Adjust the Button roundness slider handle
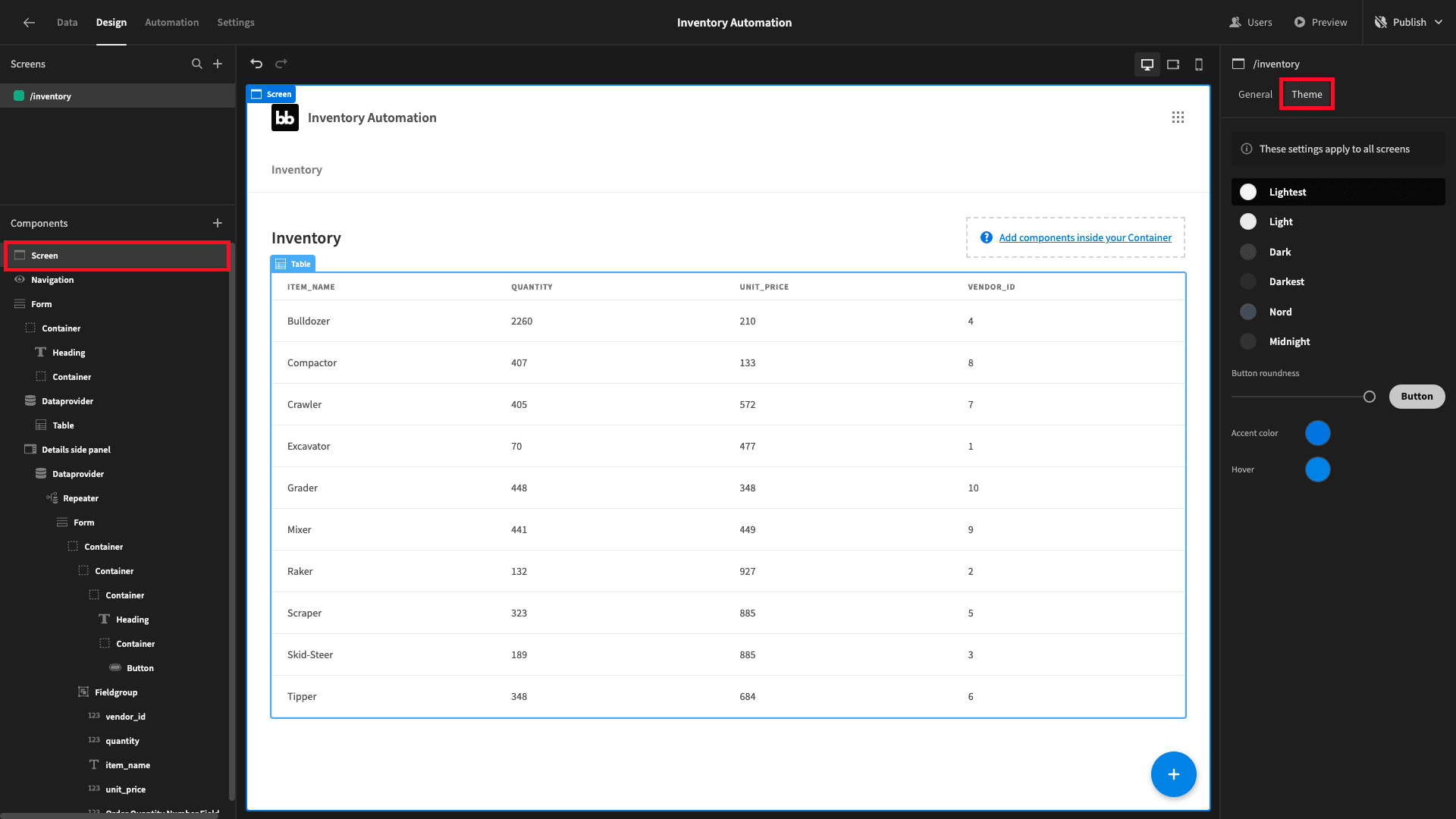 click(1369, 397)
